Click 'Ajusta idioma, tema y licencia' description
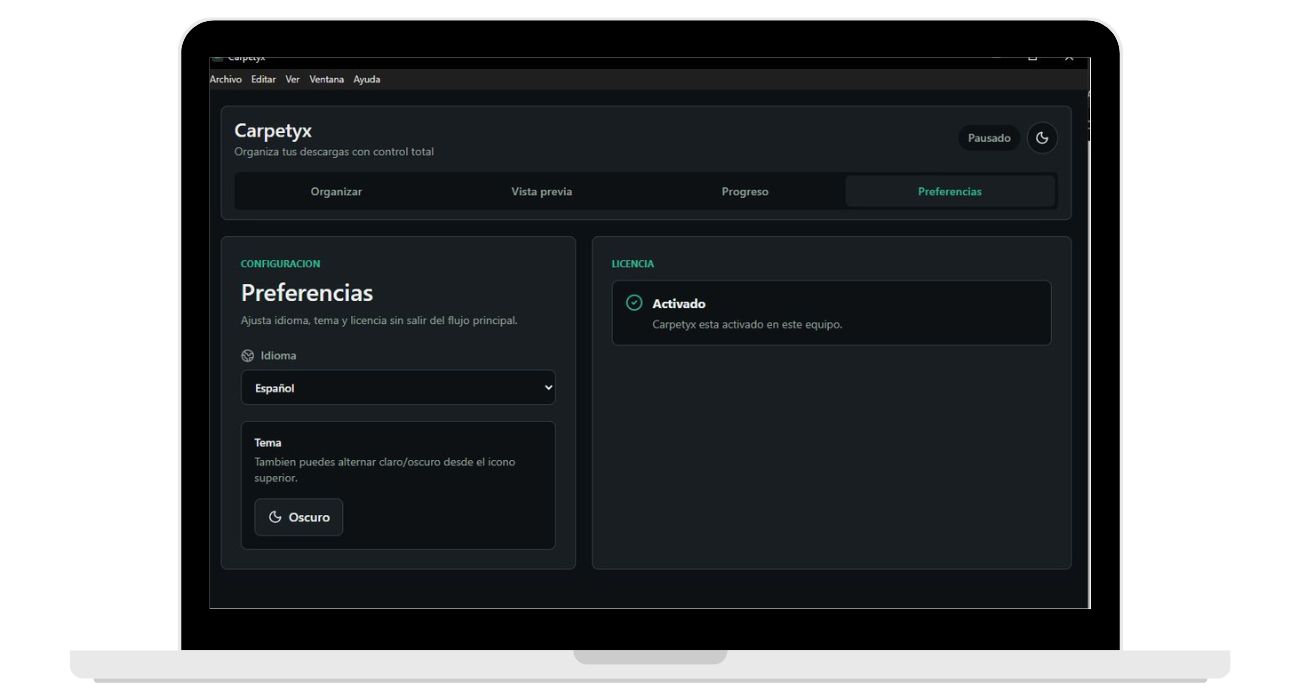This screenshot has width=1300, height=700. [379, 321]
